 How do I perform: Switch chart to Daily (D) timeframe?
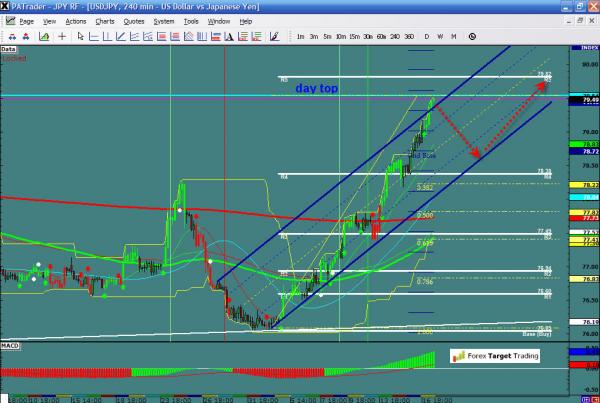(427, 36)
